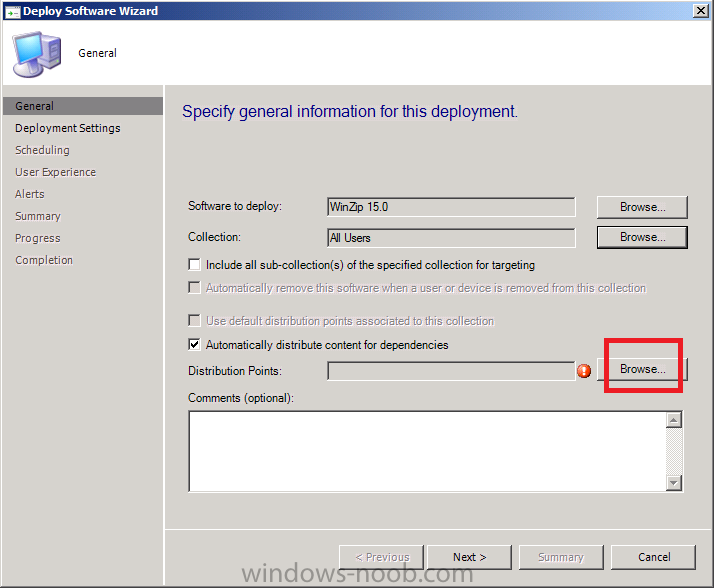Screen dimensions: 714x588
Task: Select Summary in the left sidebar
Action: 38,216
